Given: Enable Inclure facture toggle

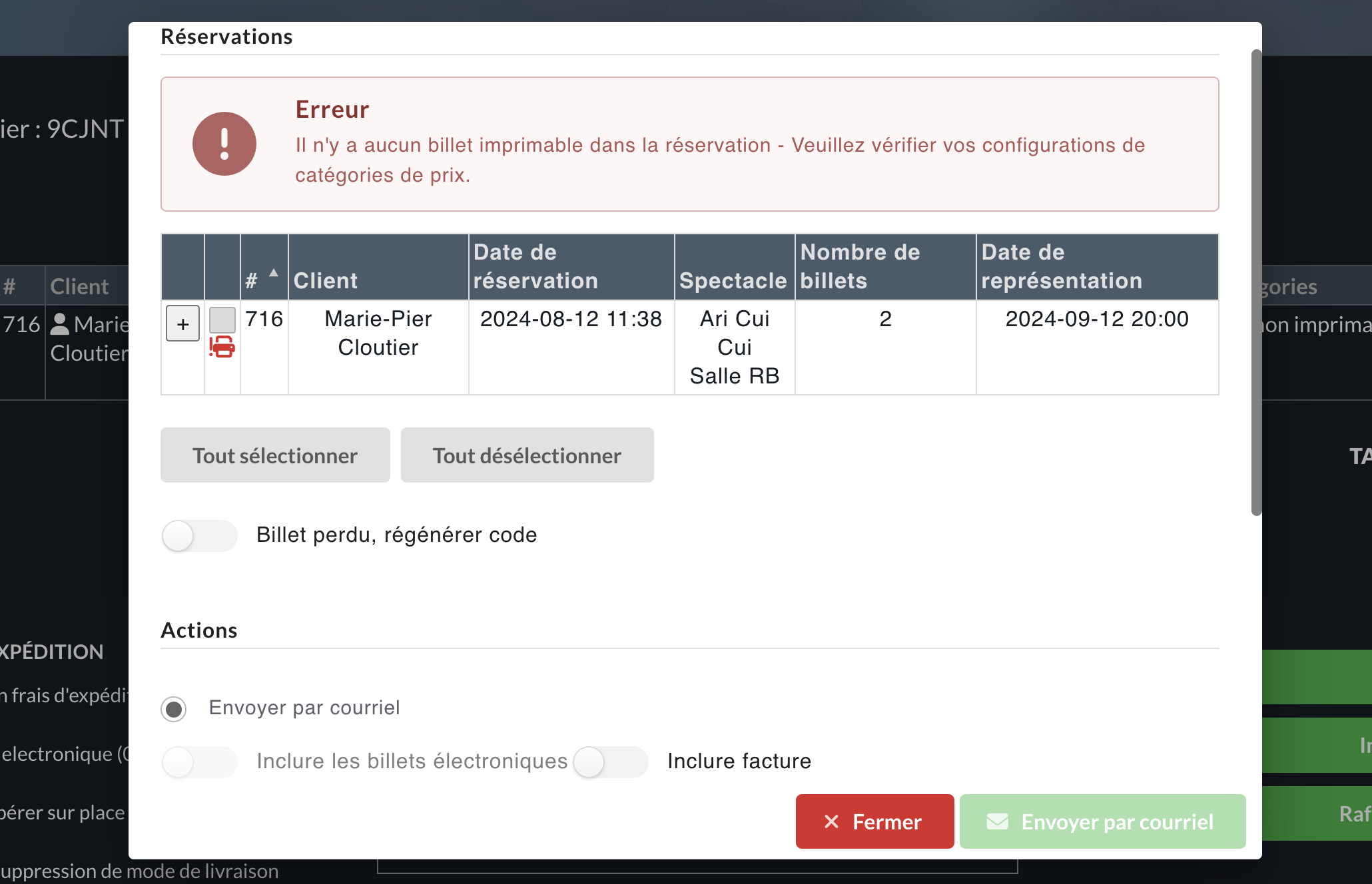Looking at the screenshot, I should [x=610, y=762].
